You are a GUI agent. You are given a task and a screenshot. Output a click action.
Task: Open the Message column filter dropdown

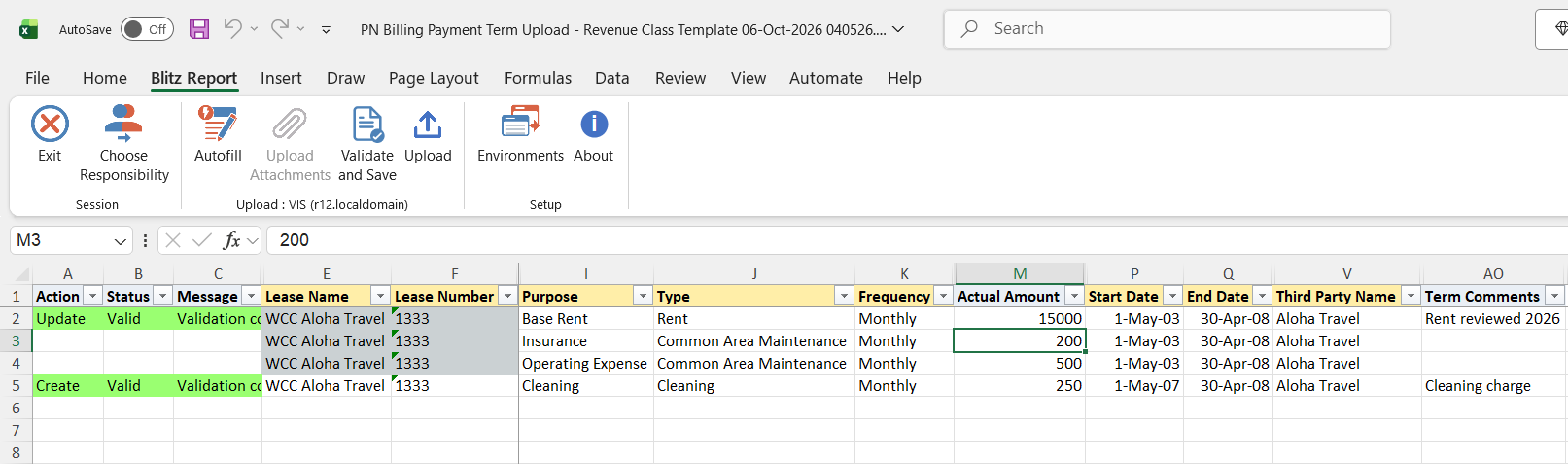[251, 296]
